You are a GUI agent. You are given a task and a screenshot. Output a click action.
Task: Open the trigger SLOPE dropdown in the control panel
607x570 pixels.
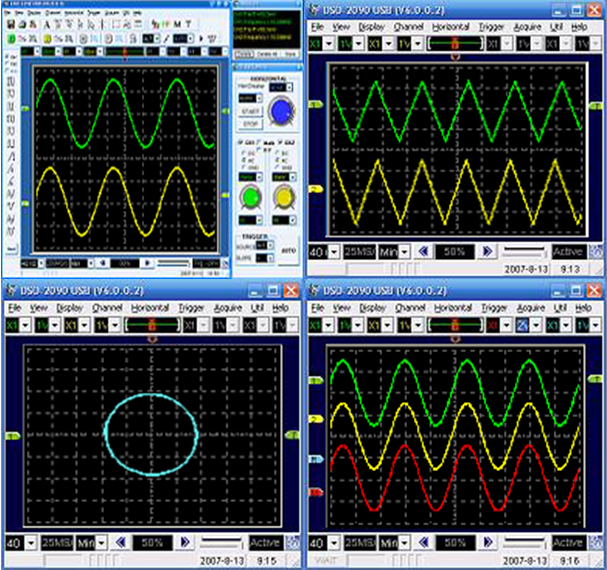[270, 258]
